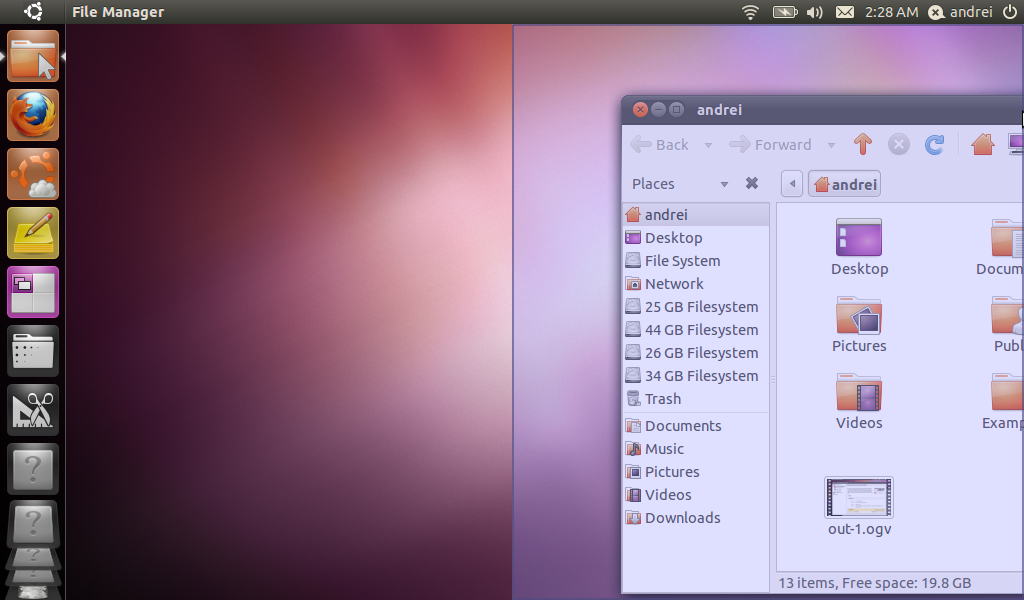Open the battery indicator
The image size is (1024, 600).
[784, 12]
